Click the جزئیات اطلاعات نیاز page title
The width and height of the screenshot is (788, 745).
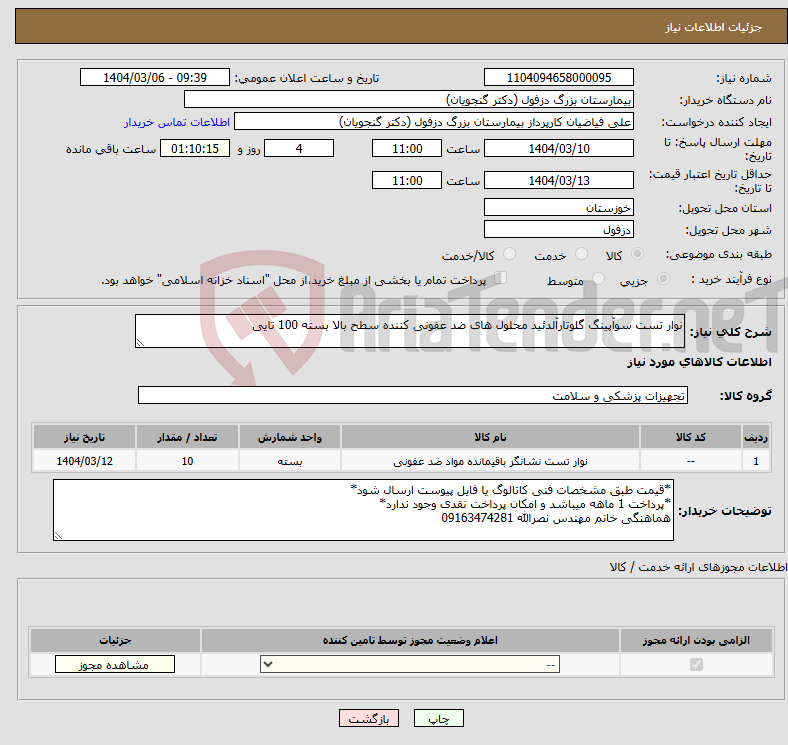pyautogui.click(x=714, y=27)
